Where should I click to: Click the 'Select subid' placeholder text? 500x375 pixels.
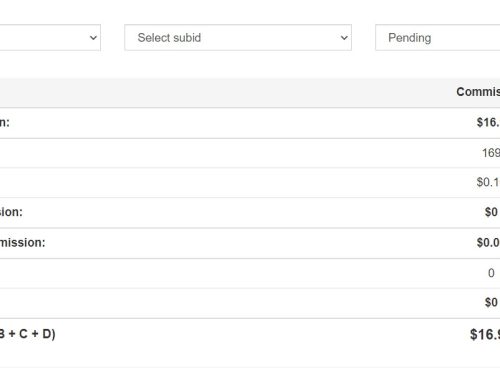click(169, 38)
